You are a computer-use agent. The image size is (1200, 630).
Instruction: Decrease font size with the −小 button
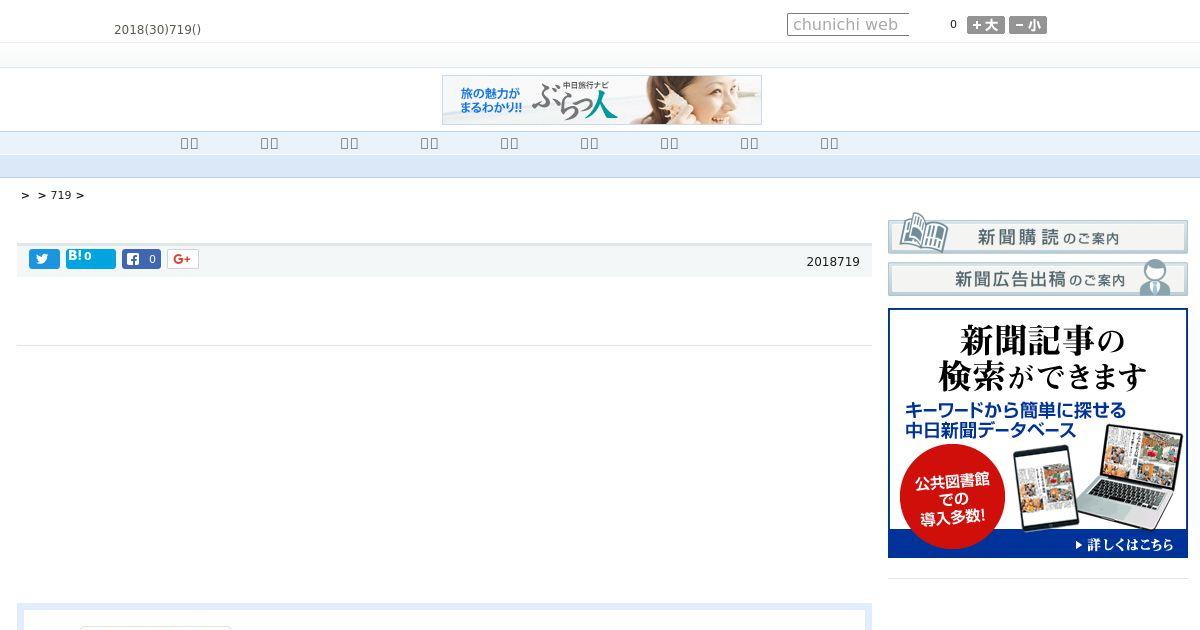click(x=1028, y=25)
